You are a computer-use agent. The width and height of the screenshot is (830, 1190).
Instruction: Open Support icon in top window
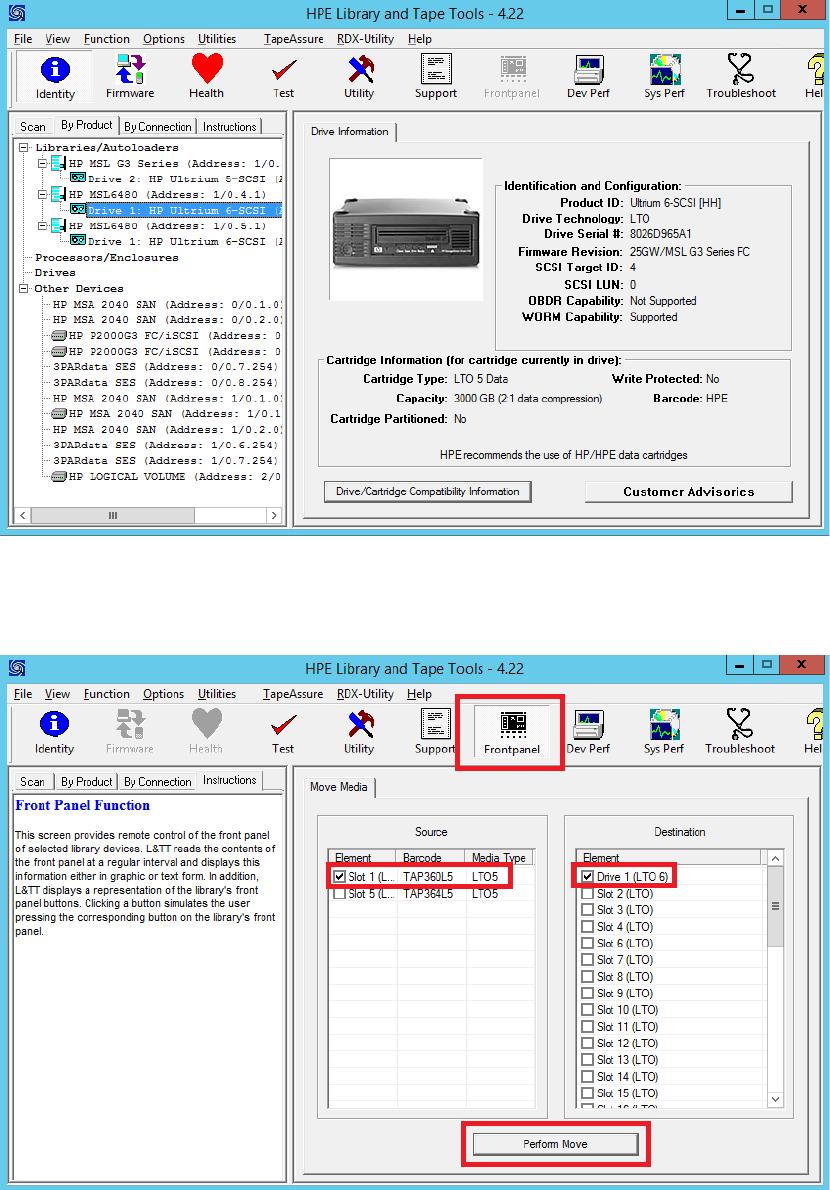[x=435, y=77]
